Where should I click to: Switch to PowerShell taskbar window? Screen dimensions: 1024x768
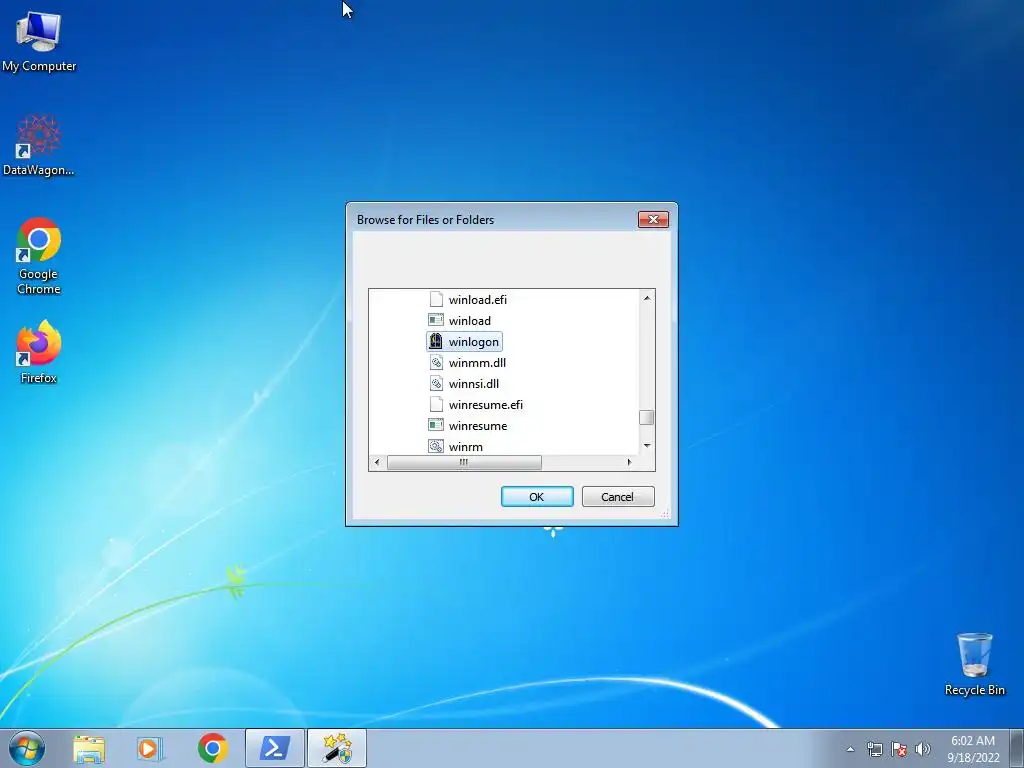point(275,748)
